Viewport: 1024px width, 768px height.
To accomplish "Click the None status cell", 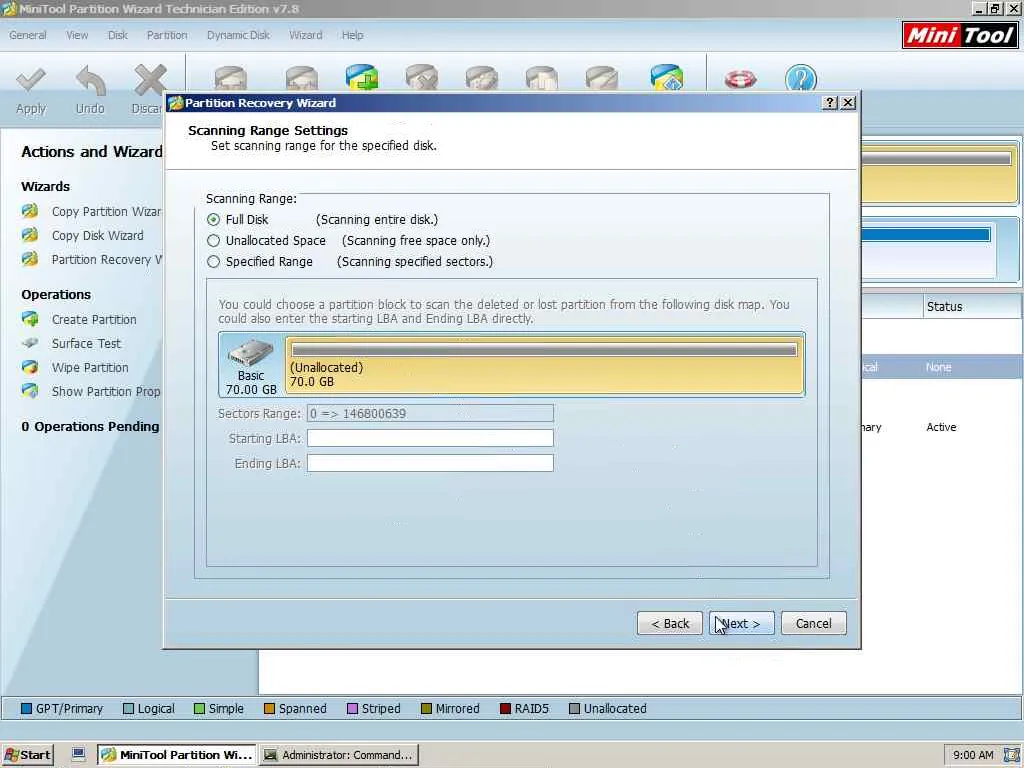I will pyautogui.click(x=938, y=367).
